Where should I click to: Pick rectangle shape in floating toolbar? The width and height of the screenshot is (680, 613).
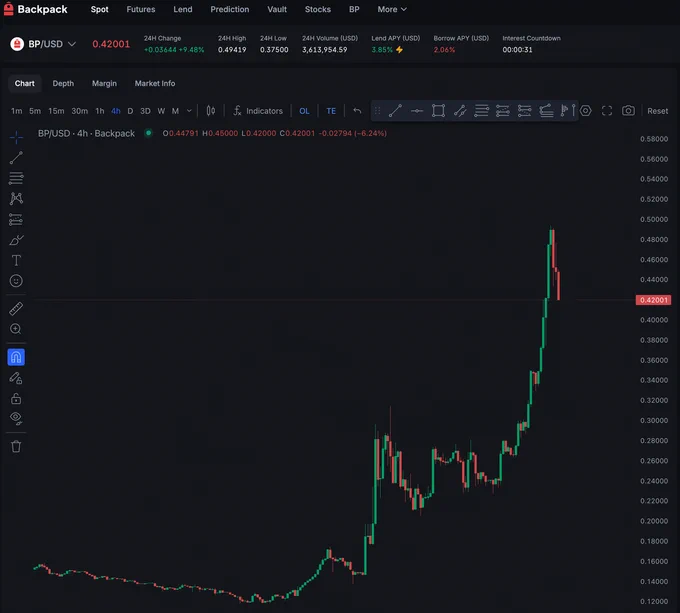click(x=438, y=111)
